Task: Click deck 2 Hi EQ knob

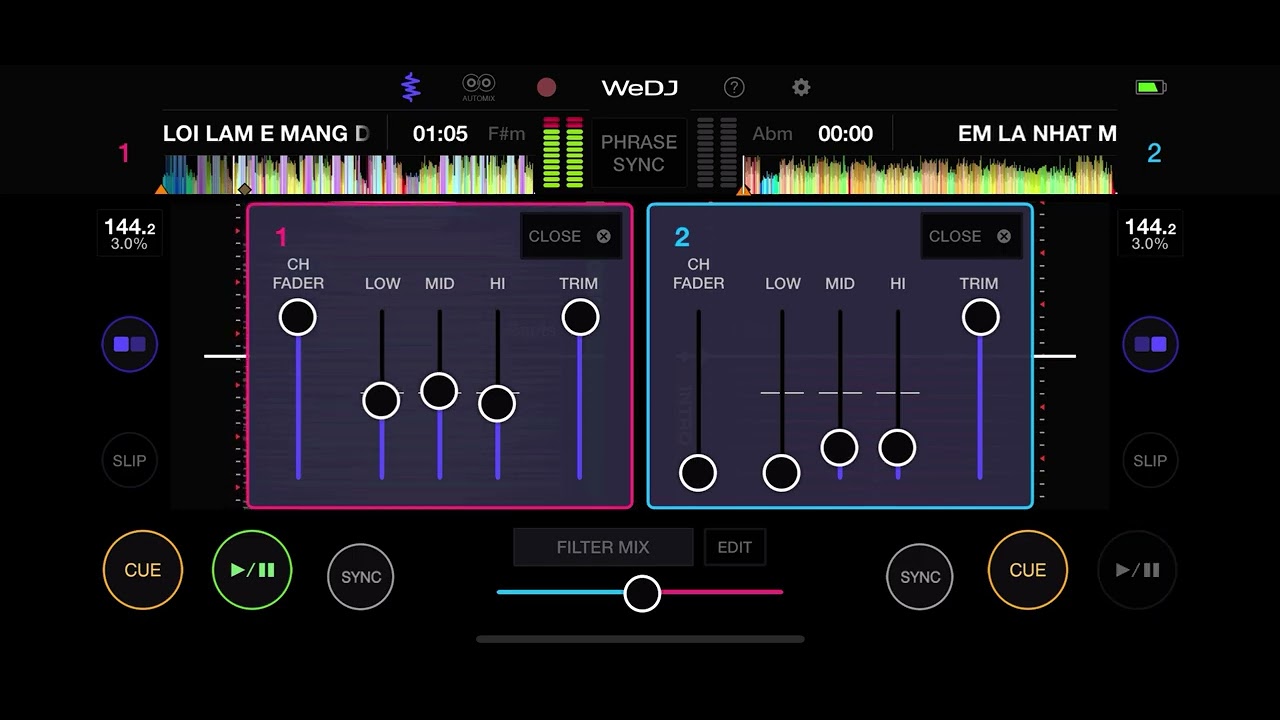Action: pyautogui.click(x=897, y=448)
